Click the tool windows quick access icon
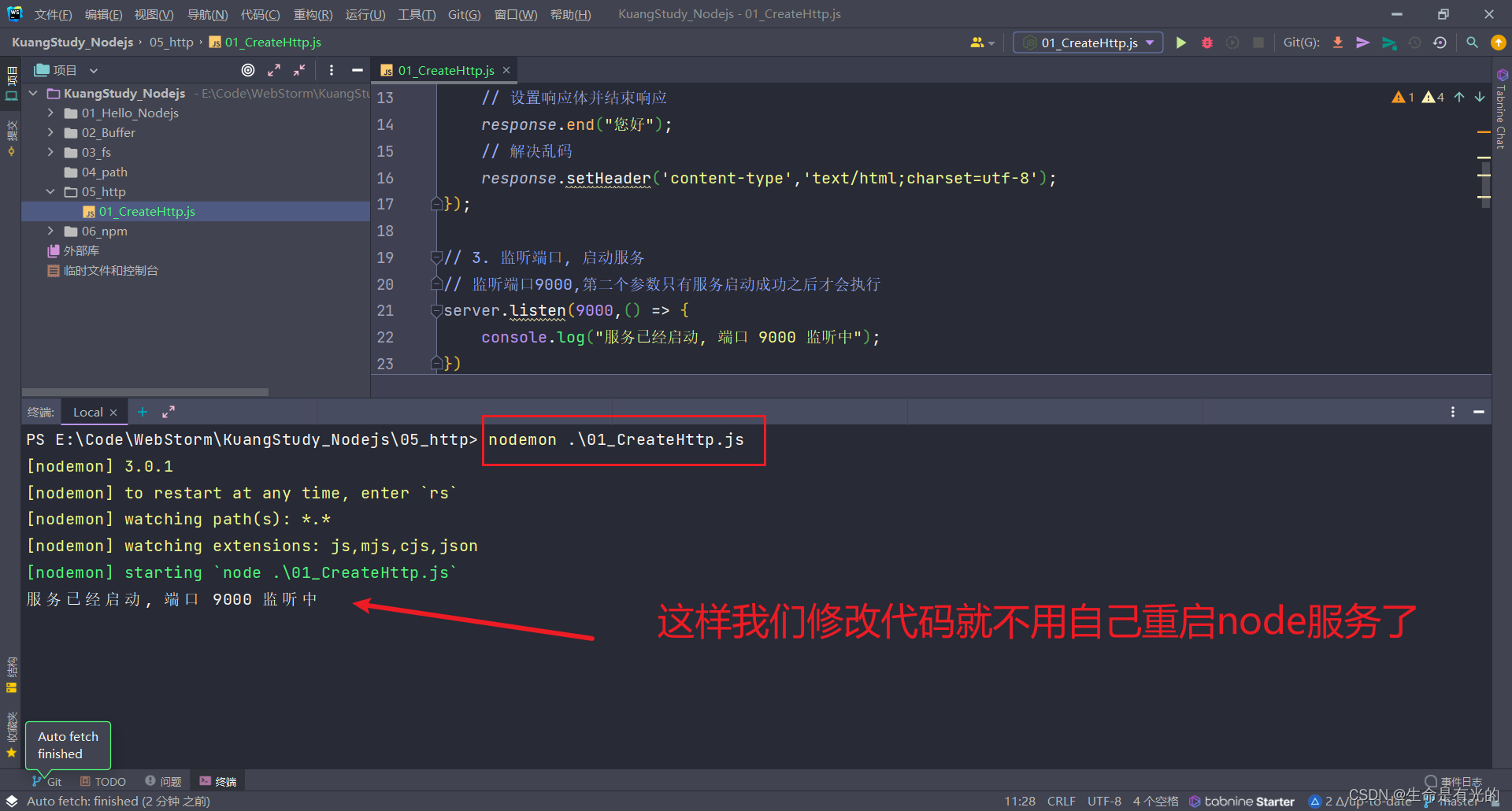The height and width of the screenshot is (811, 1512). pyautogui.click(x=12, y=801)
